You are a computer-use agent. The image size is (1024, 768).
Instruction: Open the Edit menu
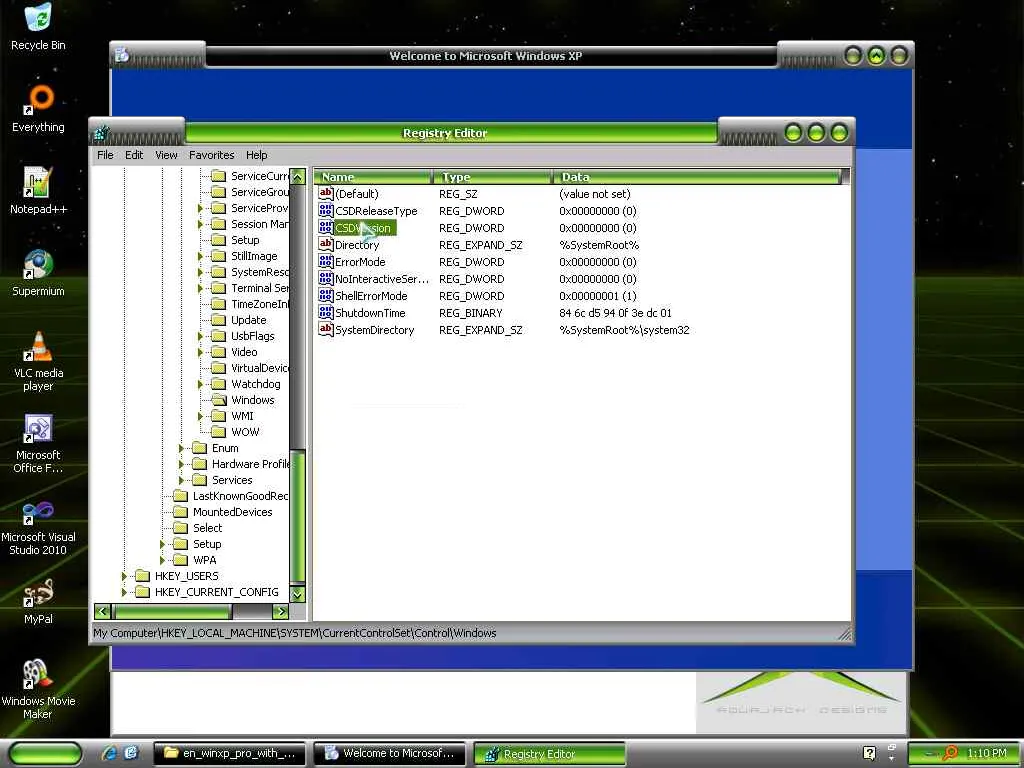click(x=134, y=155)
